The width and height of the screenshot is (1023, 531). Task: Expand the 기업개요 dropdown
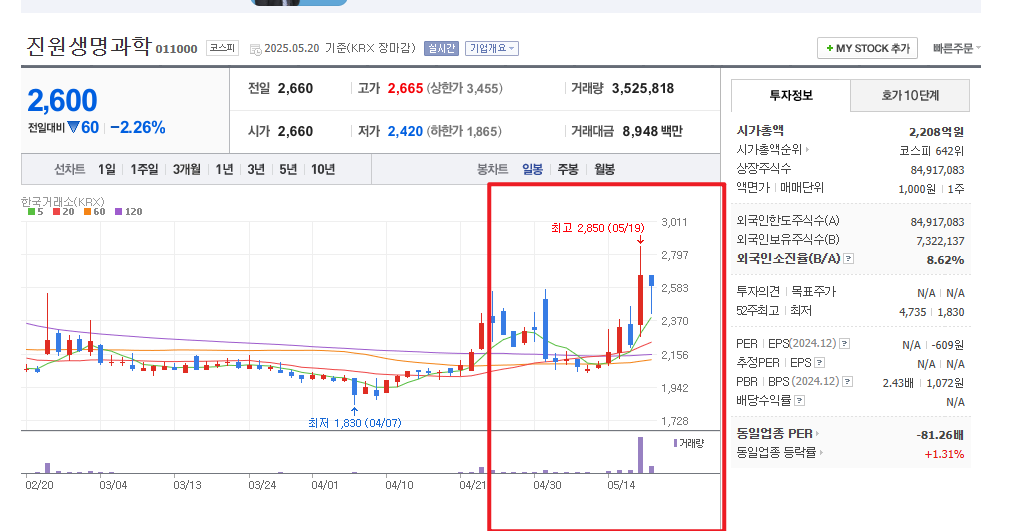click(492, 48)
